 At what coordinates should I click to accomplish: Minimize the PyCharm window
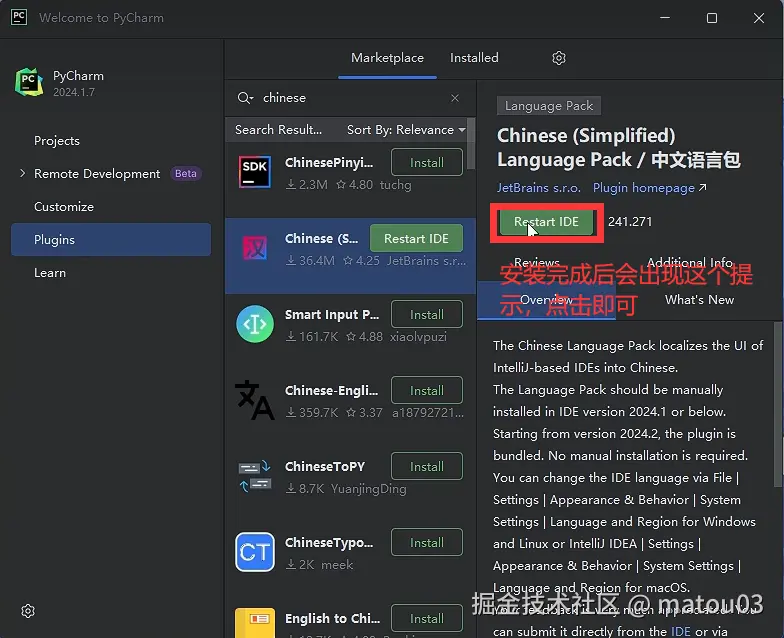(x=664, y=18)
